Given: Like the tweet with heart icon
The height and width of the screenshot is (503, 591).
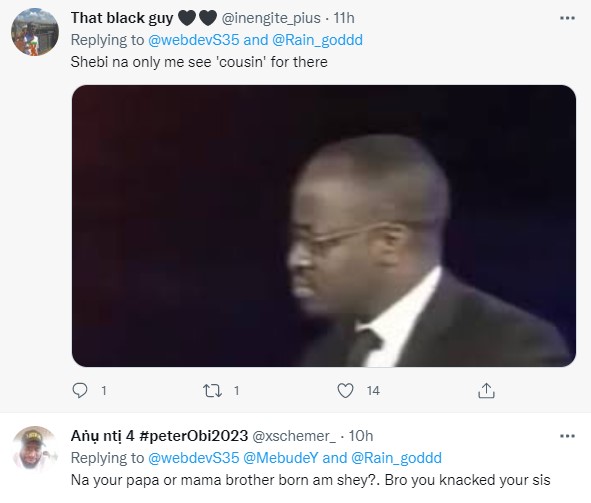Looking at the screenshot, I should pos(345,390).
